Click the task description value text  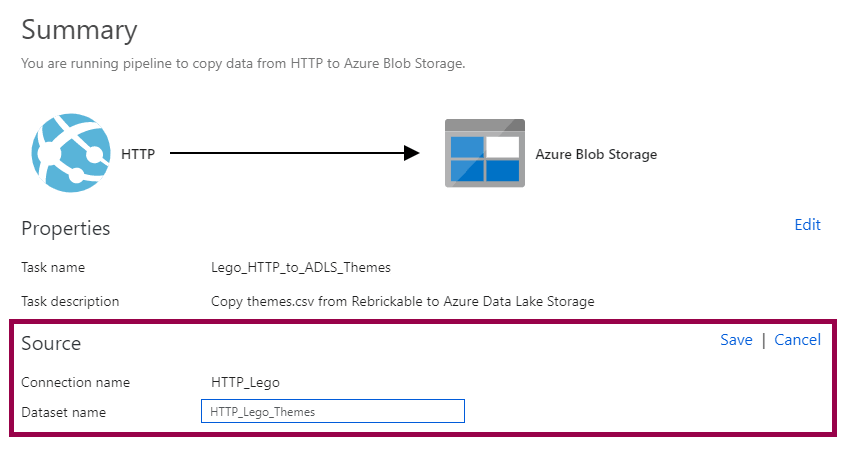coord(403,301)
